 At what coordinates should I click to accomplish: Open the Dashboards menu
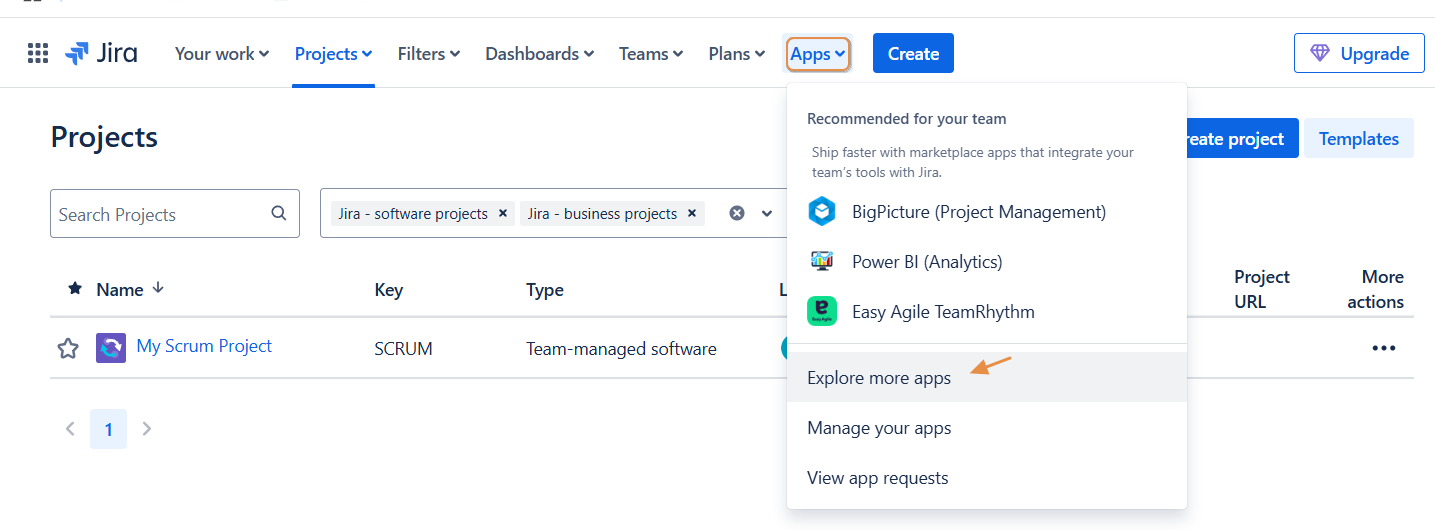click(540, 54)
